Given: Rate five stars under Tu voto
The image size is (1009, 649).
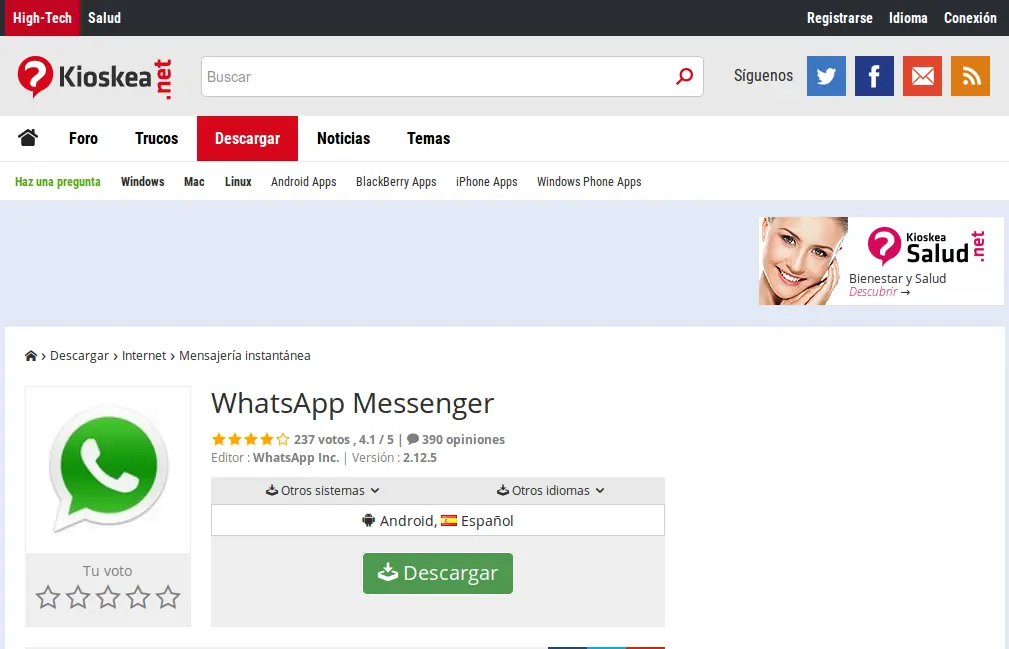Looking at the screenshot, I should tap(168, 597).
